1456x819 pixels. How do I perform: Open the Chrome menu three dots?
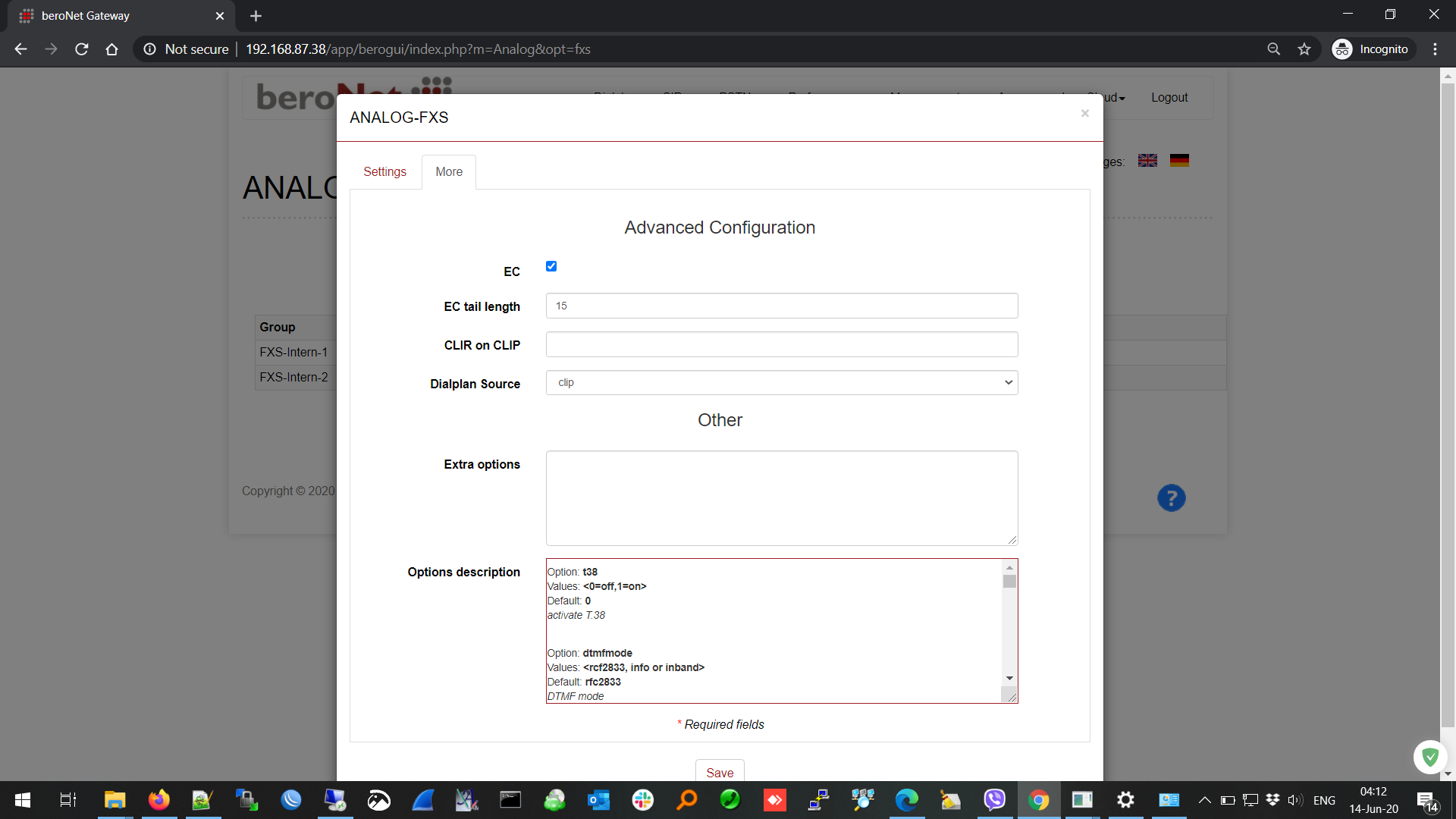tap(1435, 49)
